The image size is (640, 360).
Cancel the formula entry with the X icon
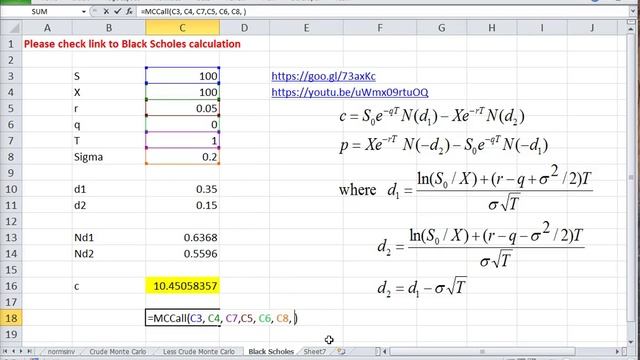click(x=106, y=11)
